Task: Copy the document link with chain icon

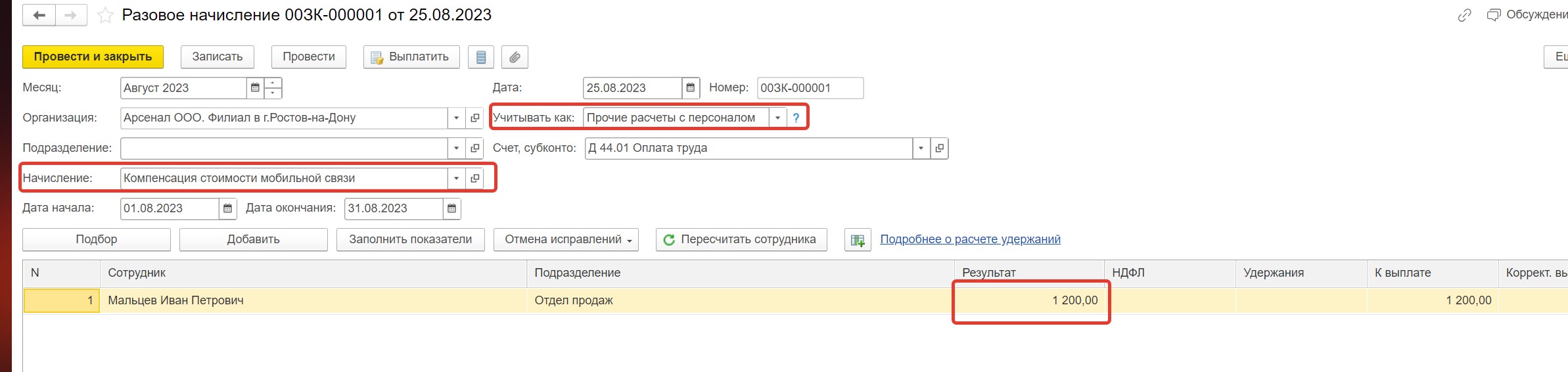Action: (x=1465, y=15)
